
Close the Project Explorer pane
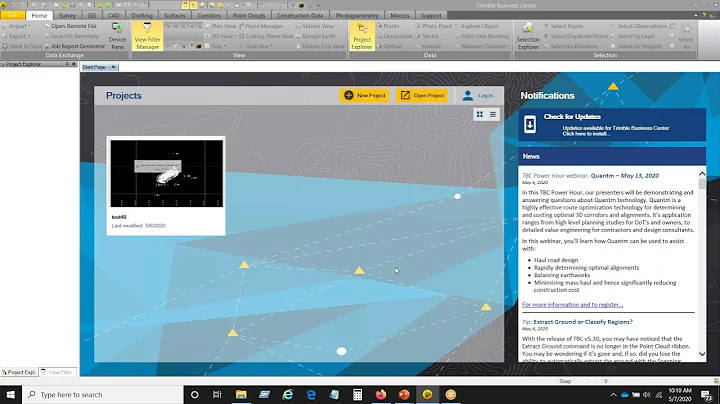pos(74,64)
